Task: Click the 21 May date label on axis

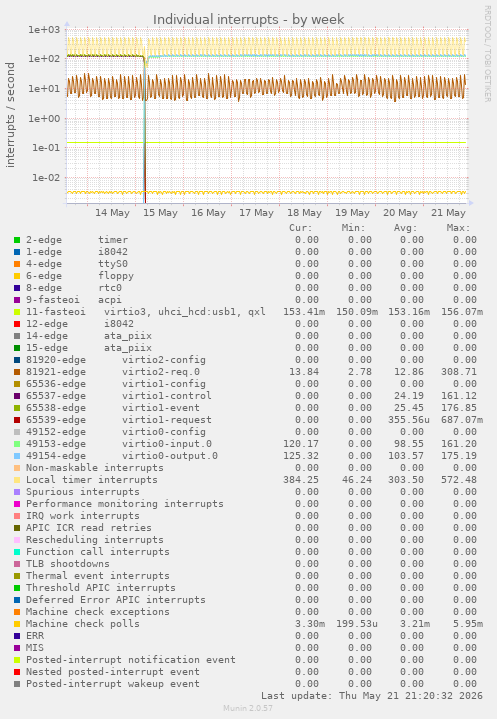Action: (448, 213)
